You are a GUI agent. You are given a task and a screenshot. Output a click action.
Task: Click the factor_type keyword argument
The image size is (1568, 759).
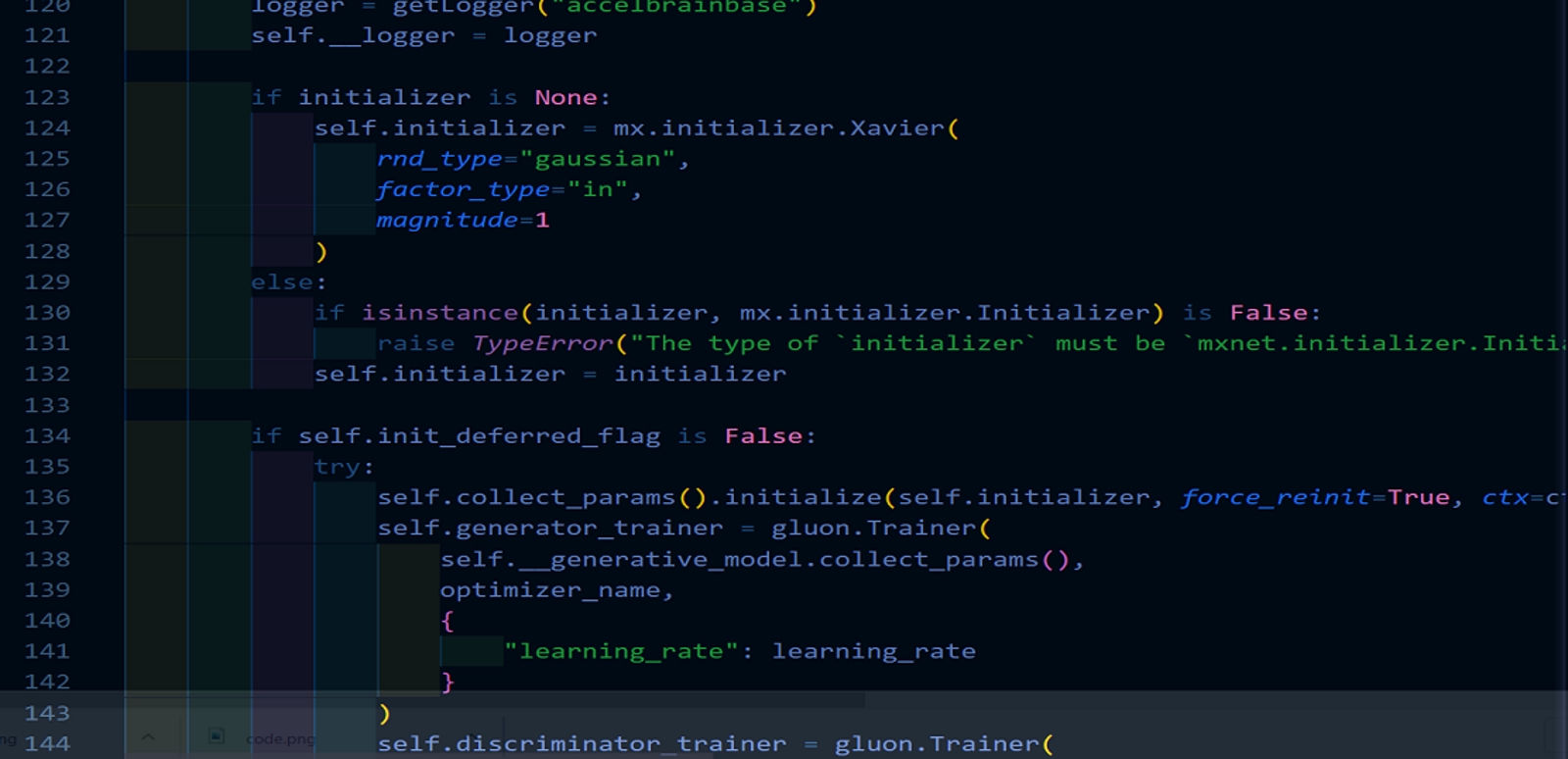coord(463,189)
